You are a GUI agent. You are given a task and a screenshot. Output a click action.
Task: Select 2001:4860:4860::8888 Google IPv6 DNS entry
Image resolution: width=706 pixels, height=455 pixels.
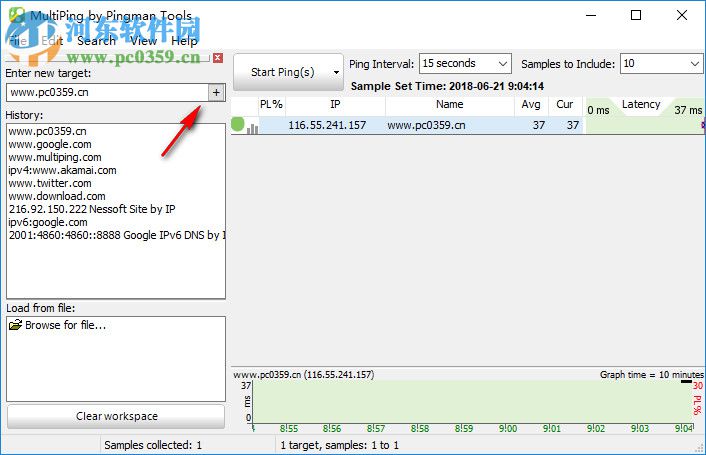[117, 235]
